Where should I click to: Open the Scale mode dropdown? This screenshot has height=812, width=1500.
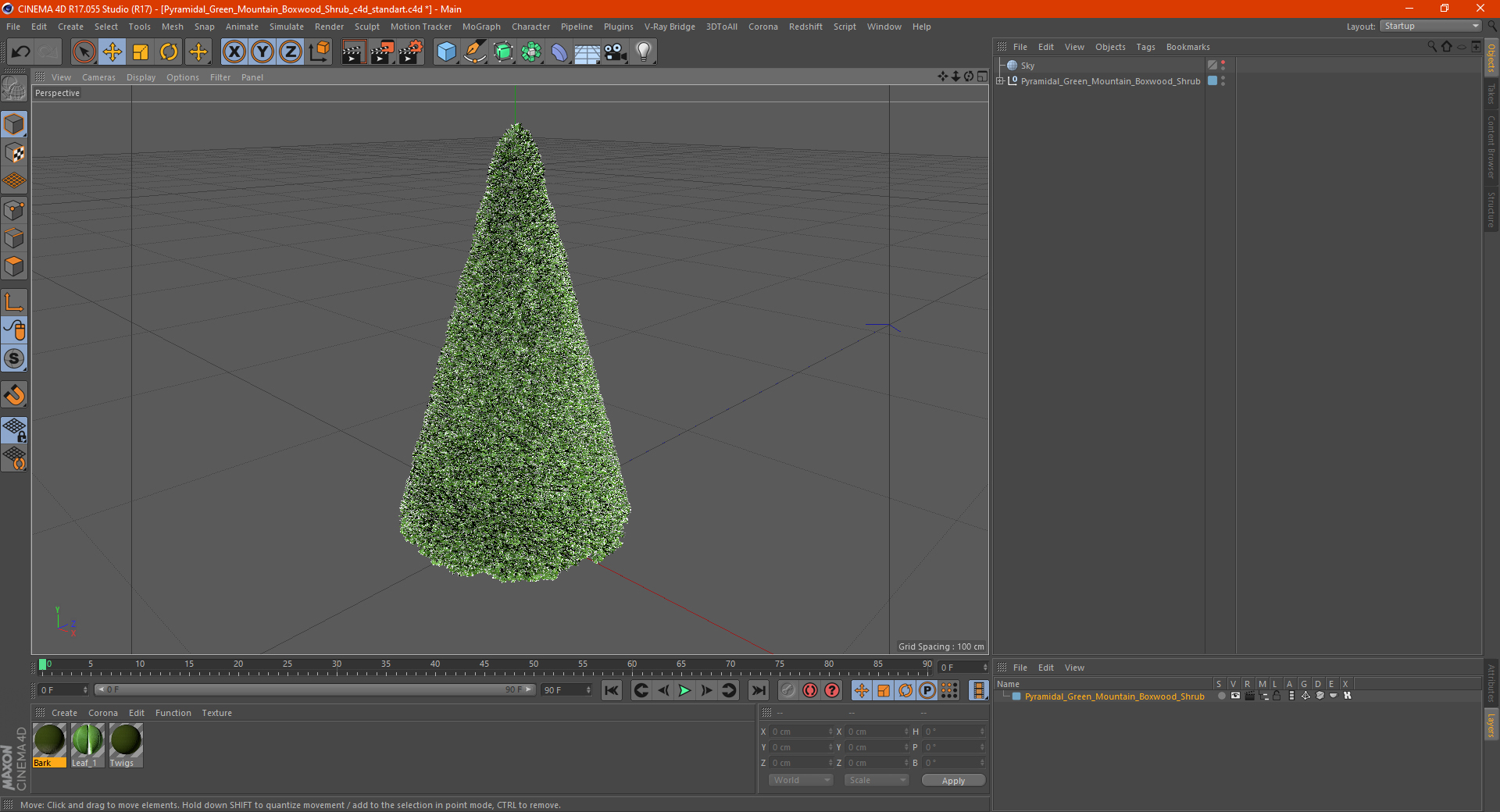coord(877,780)
